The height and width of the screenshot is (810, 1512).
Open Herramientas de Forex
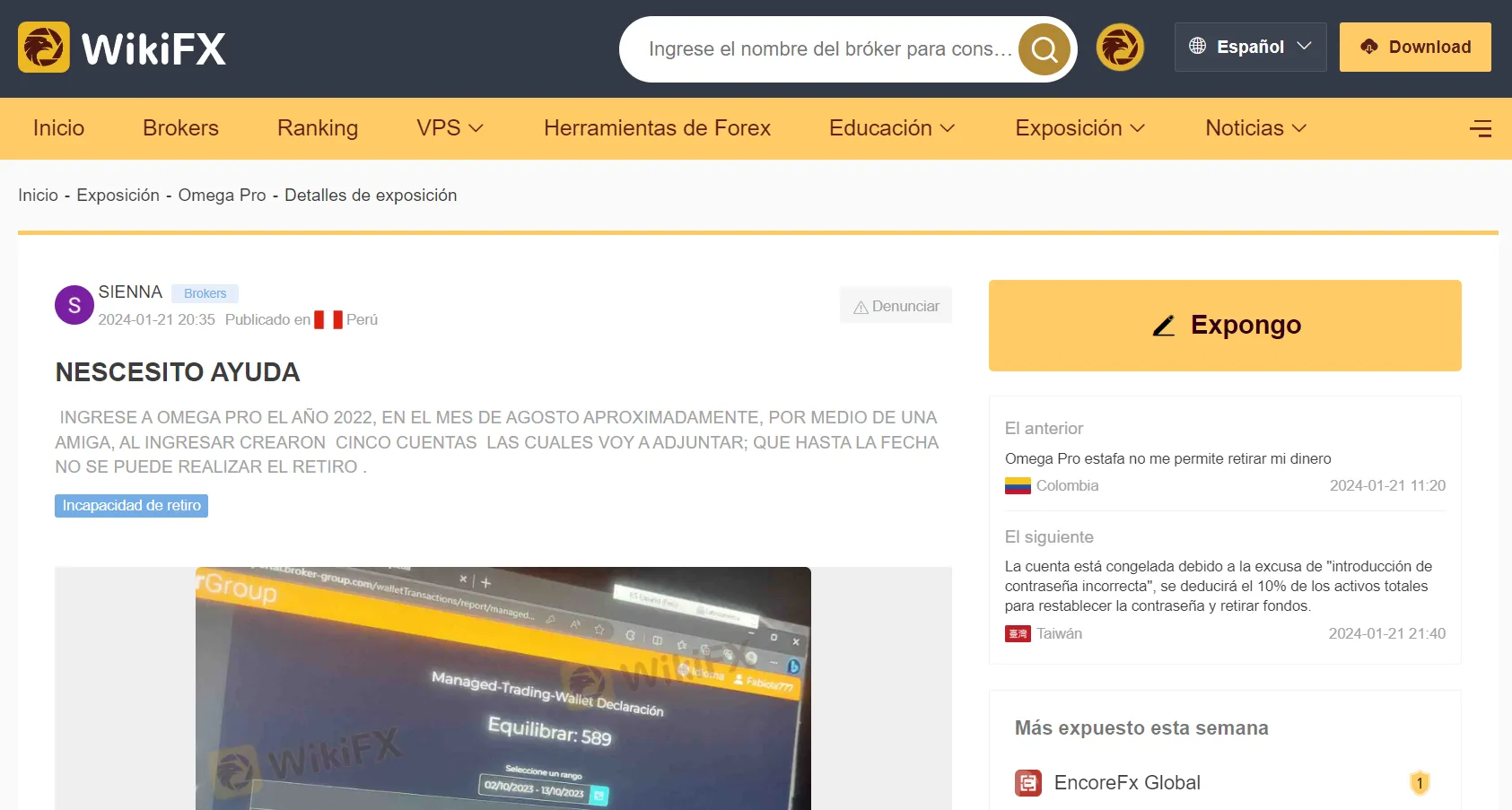click(657, 128)
